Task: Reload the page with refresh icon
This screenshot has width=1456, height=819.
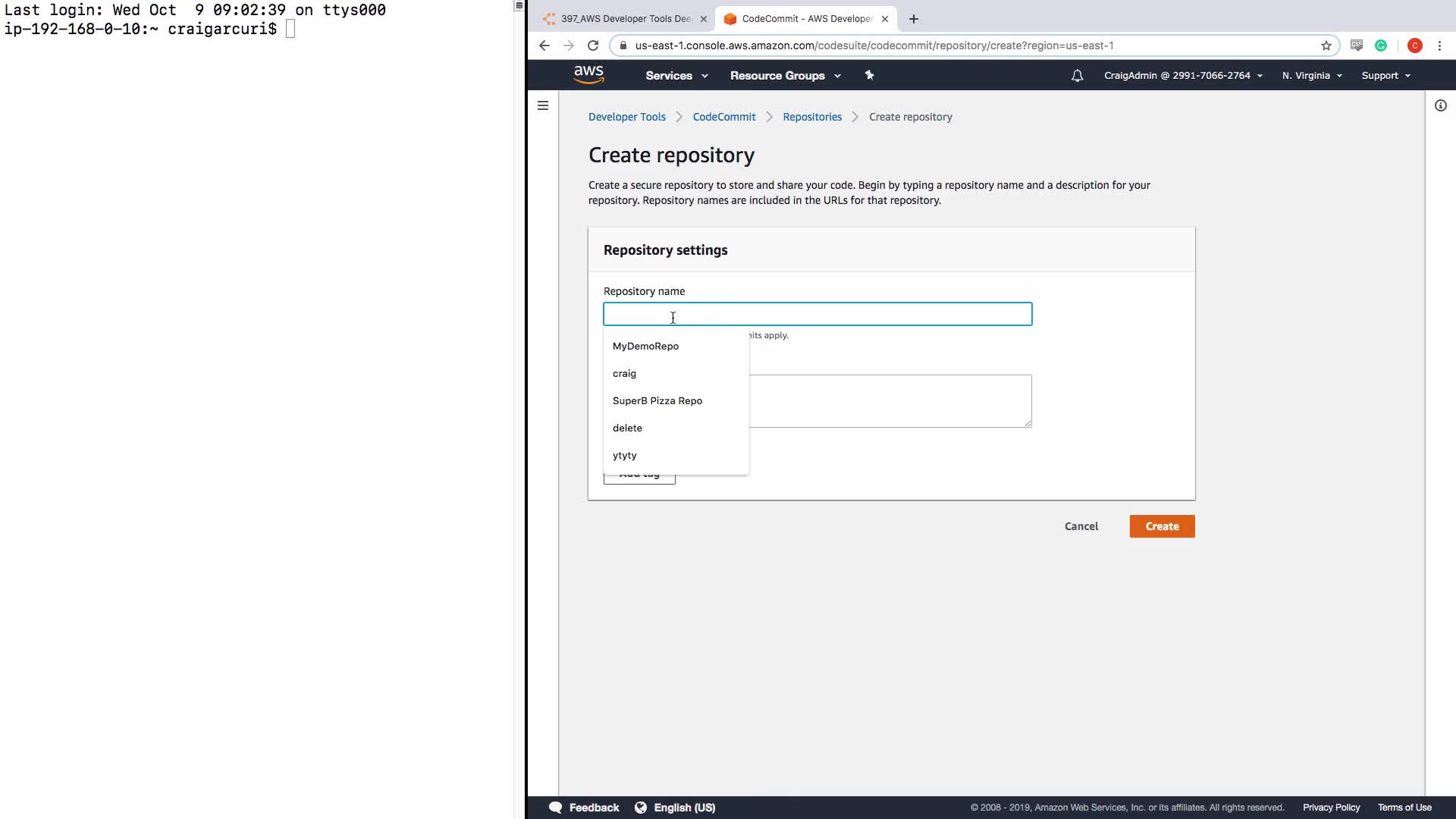Action: click(x=593, y=45)
